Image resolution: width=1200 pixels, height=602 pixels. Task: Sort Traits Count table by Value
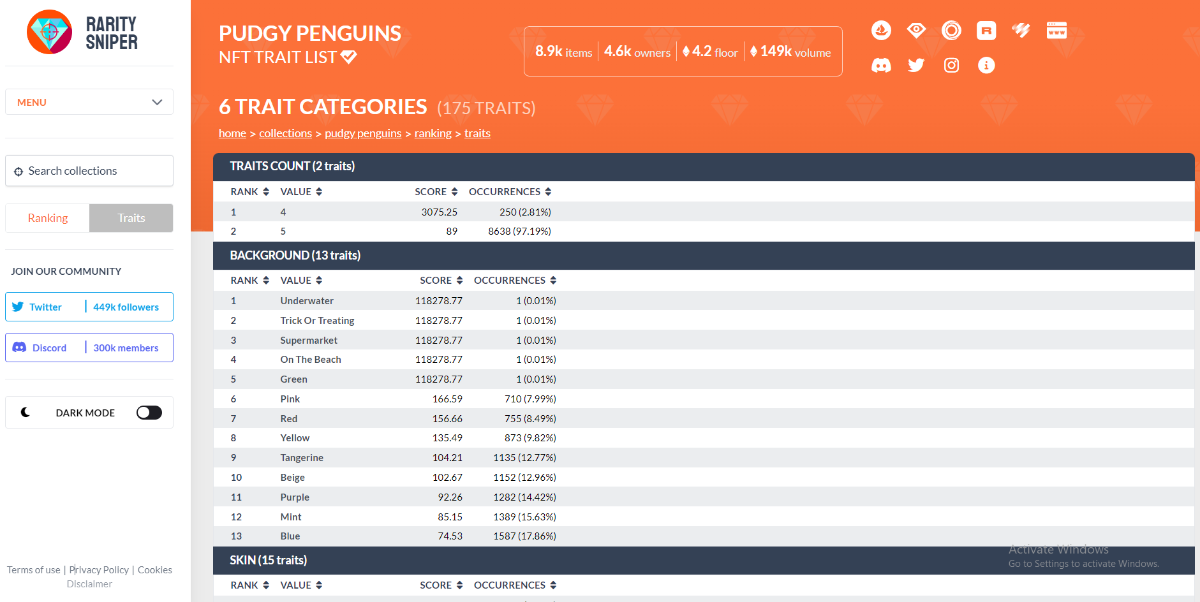pyautogui.click(x=301, y=191)
